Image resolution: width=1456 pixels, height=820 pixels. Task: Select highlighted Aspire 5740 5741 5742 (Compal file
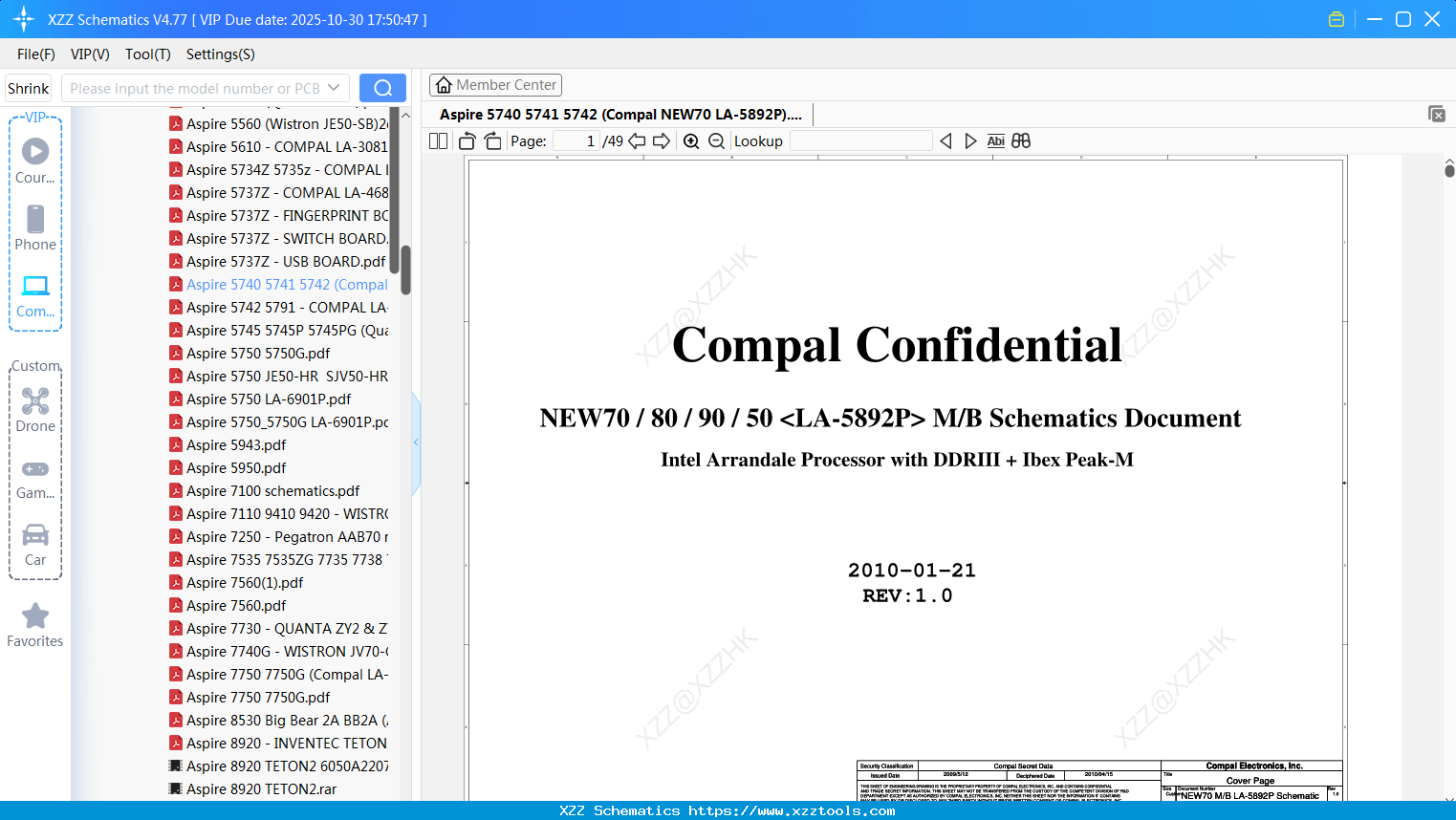pos(278,284)
